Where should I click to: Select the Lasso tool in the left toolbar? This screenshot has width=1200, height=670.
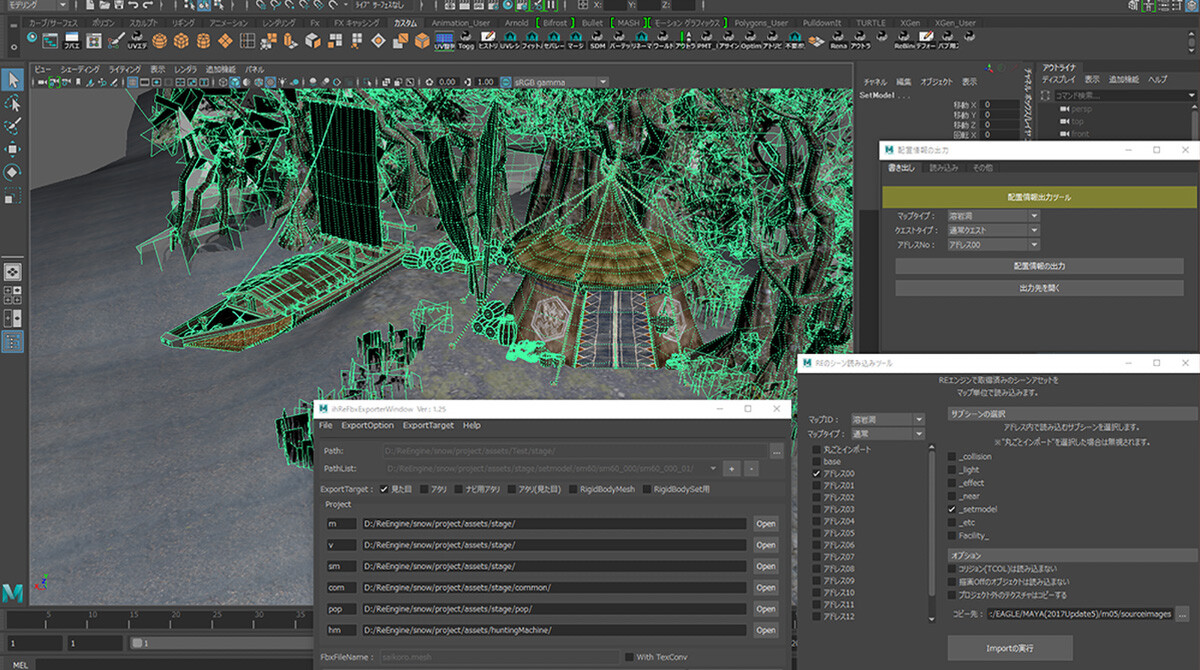click(13, 102)
